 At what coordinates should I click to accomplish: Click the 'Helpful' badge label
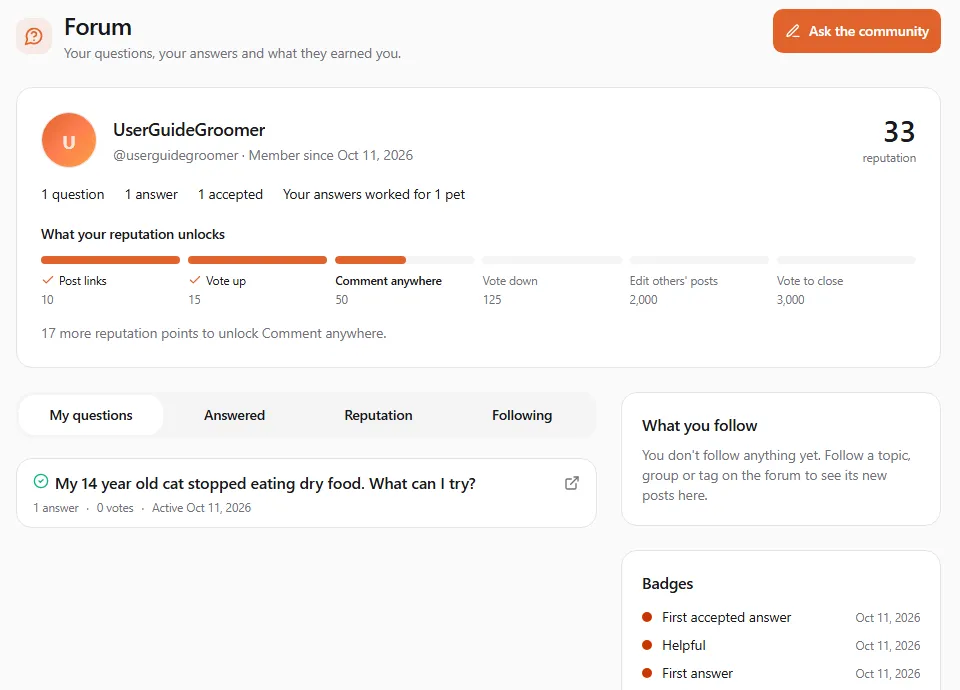(x=684, y=645)
